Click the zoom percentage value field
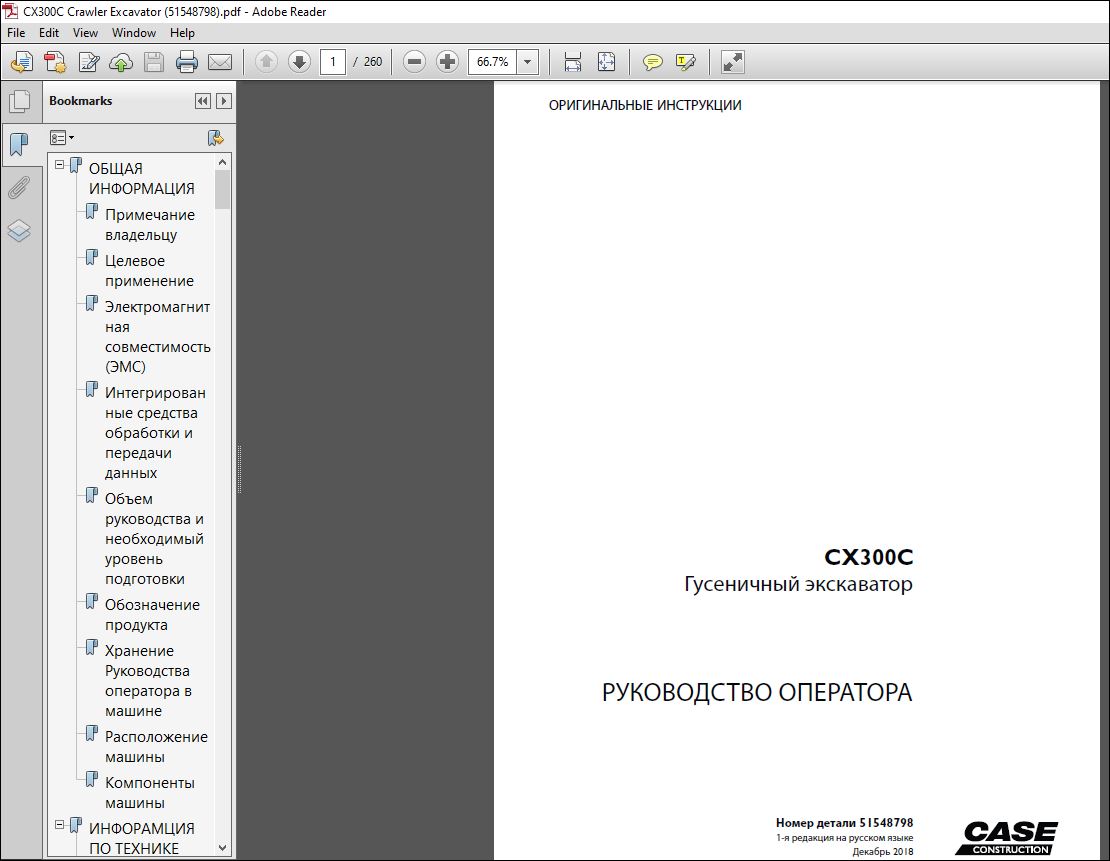Image resolution: width=1110 pixels, height=861 pixels. pos(493,62)
